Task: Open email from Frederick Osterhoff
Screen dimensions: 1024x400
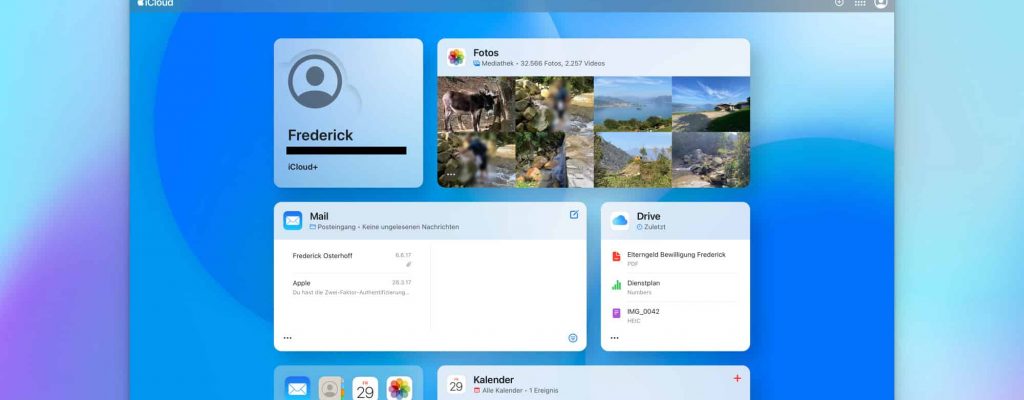Action: [x=351, y=258]
